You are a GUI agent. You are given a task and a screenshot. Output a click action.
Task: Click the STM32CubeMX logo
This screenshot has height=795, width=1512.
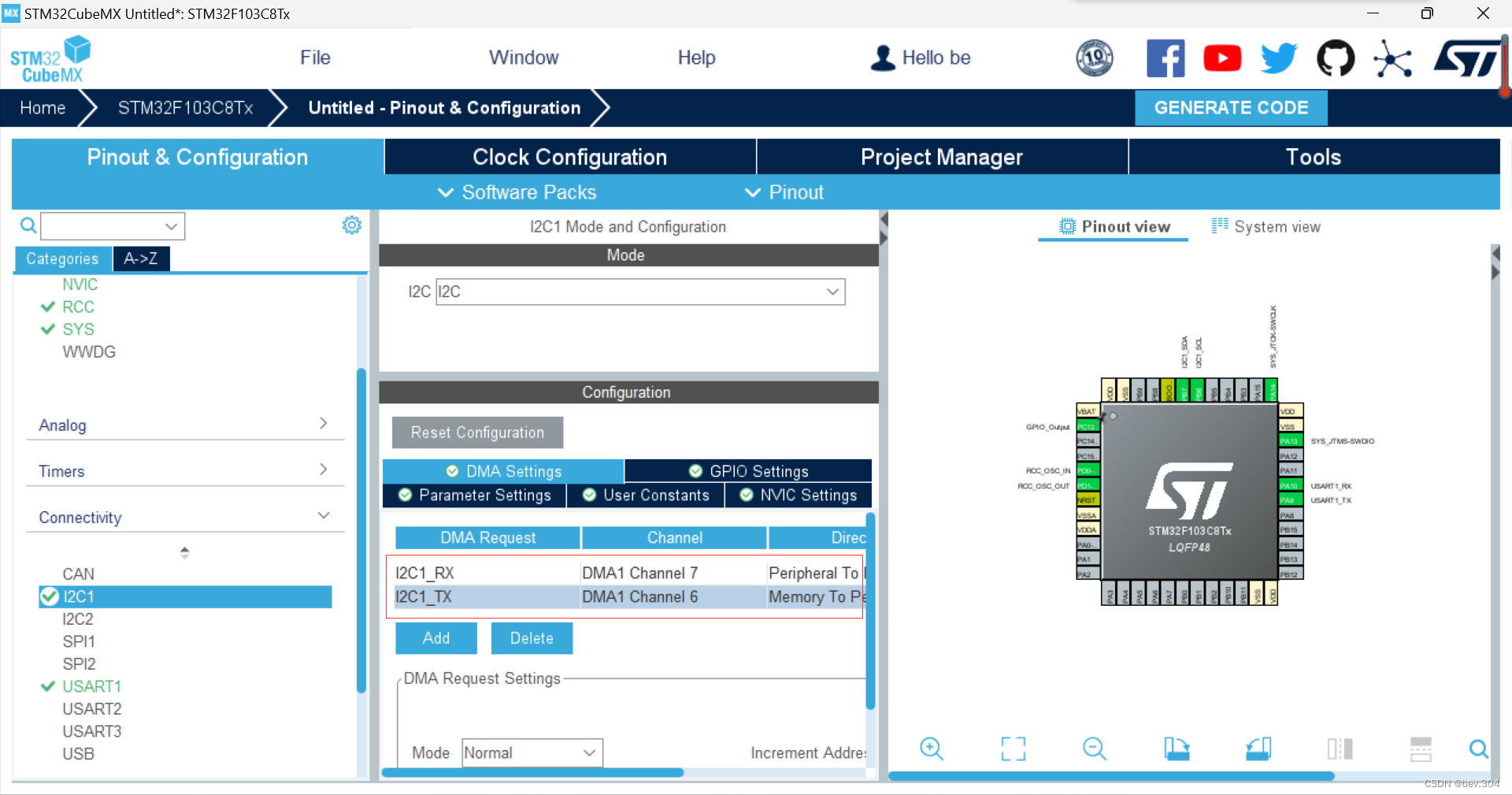point(50,60)
